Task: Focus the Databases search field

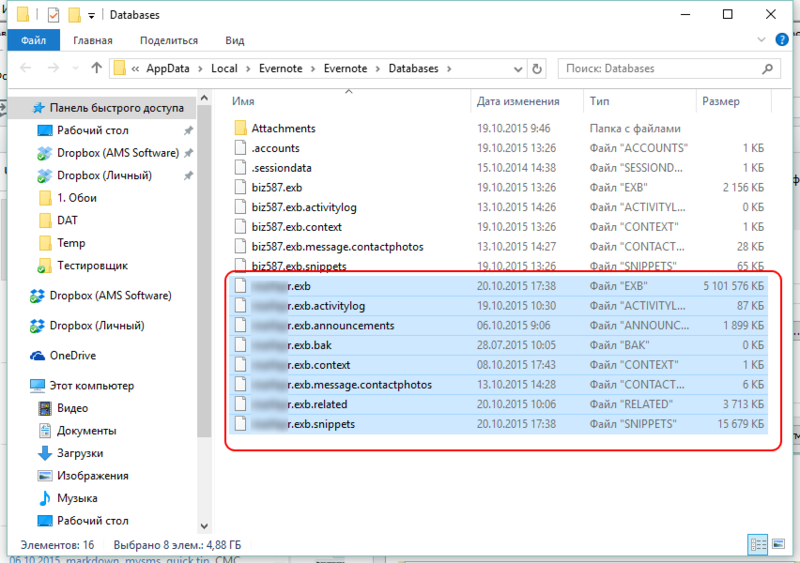Action: point(669,68)
